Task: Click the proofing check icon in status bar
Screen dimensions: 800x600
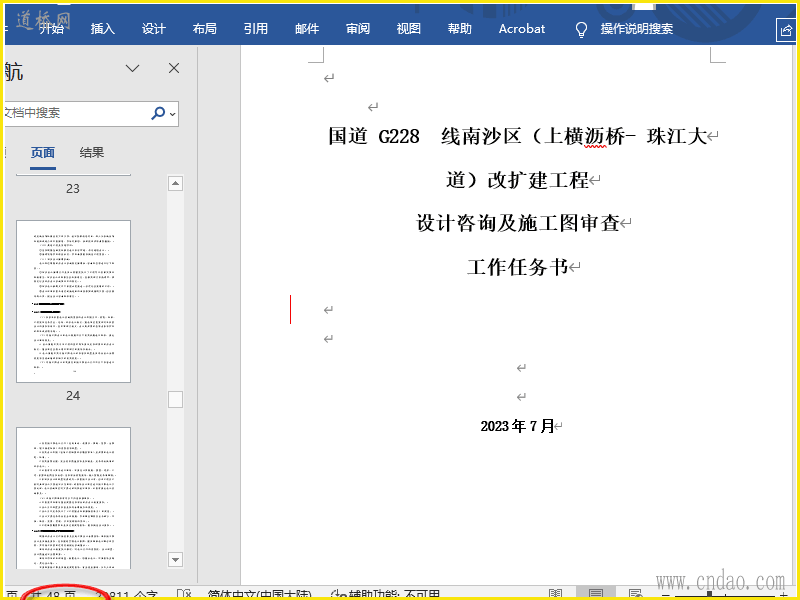Action: pyautogui.click(x=184, y=595)
